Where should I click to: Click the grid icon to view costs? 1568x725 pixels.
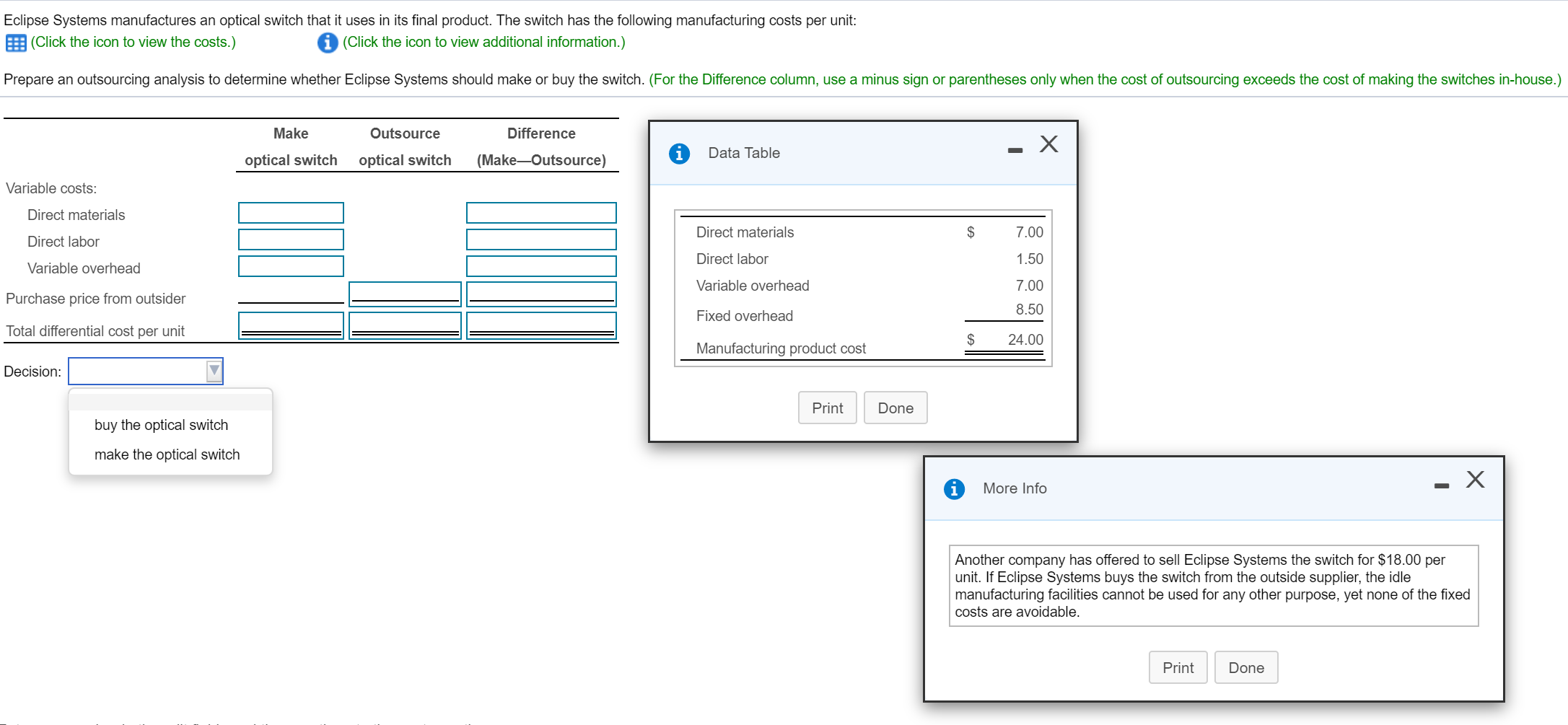[x=16, y=43]
